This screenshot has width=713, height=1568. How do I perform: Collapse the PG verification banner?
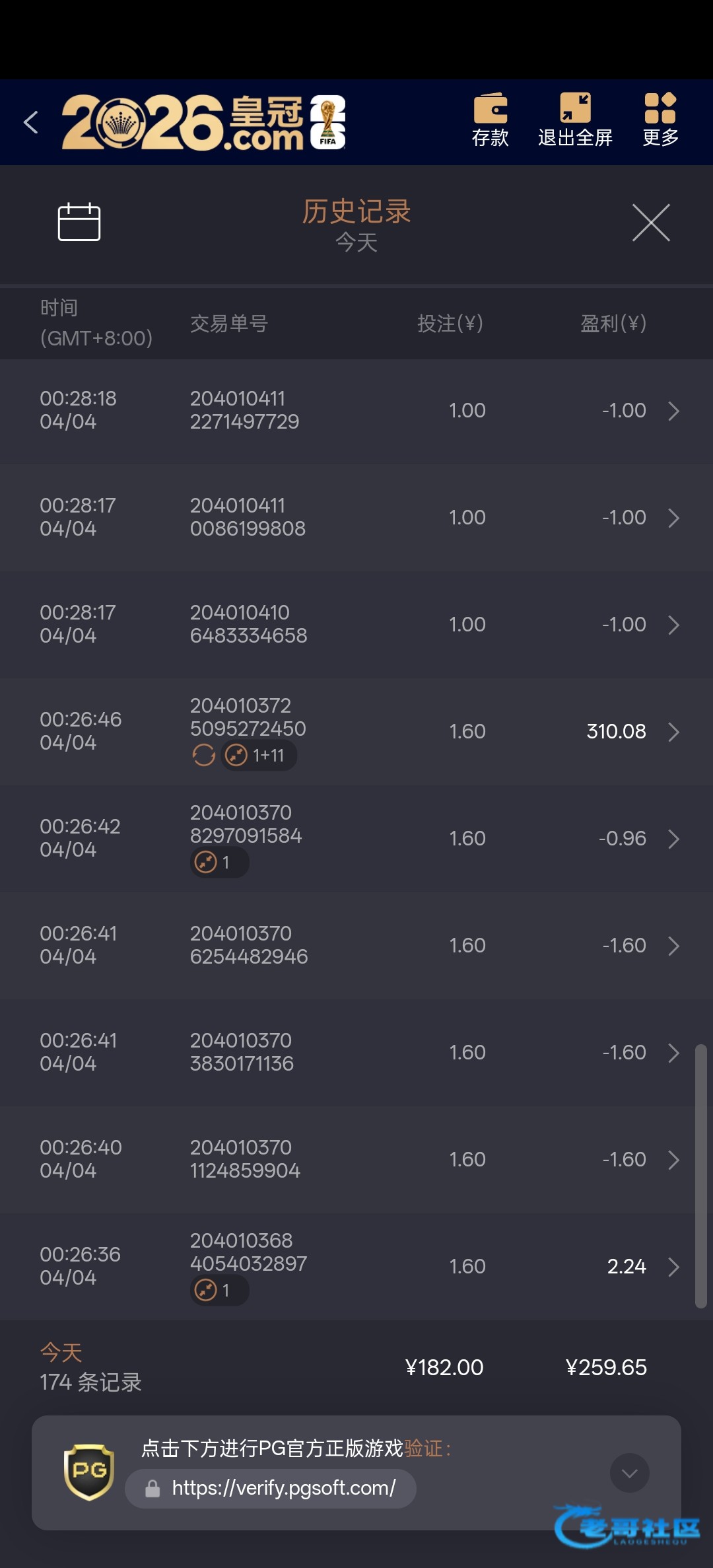coord(629,1472)
